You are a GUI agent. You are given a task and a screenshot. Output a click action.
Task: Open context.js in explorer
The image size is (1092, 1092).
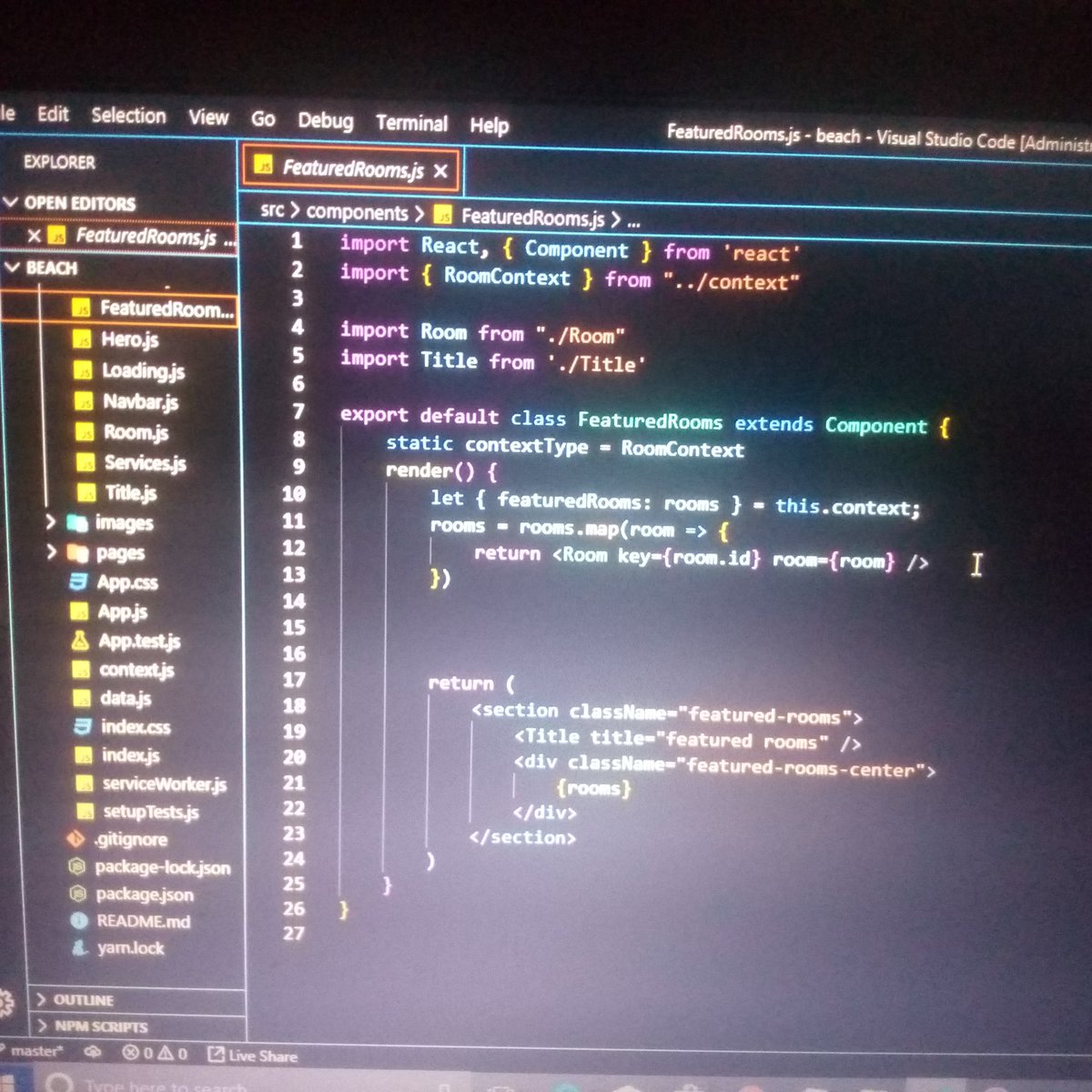click(136, 670)
